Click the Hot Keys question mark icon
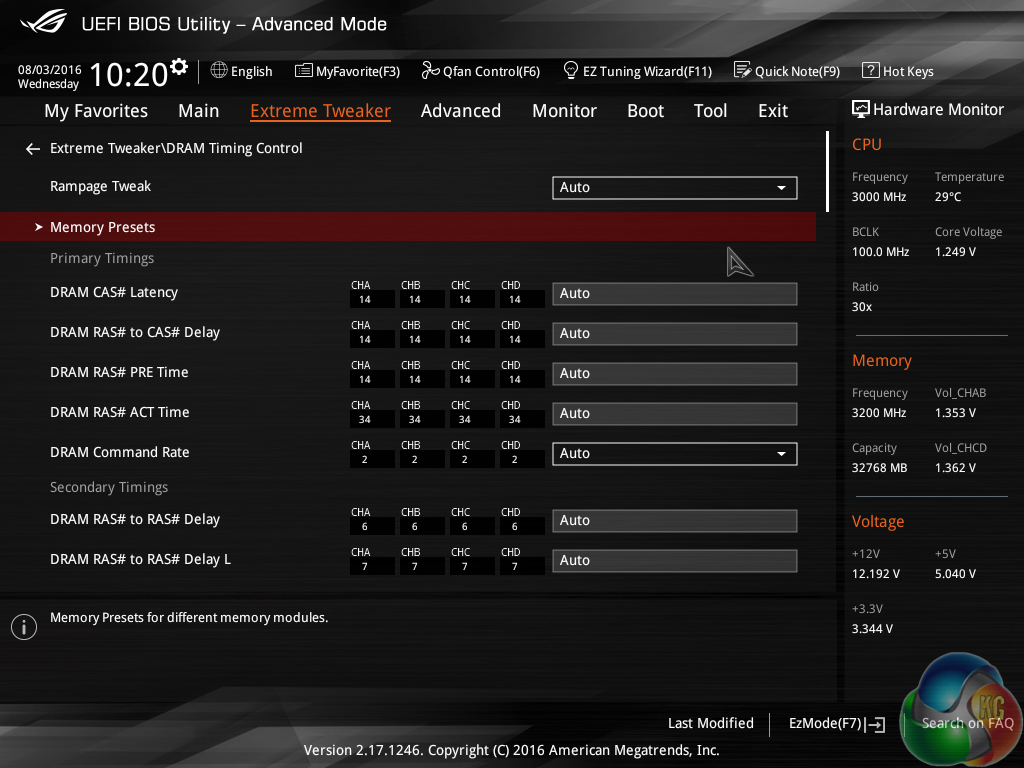The image size is (1024, 768). point(871,70)
